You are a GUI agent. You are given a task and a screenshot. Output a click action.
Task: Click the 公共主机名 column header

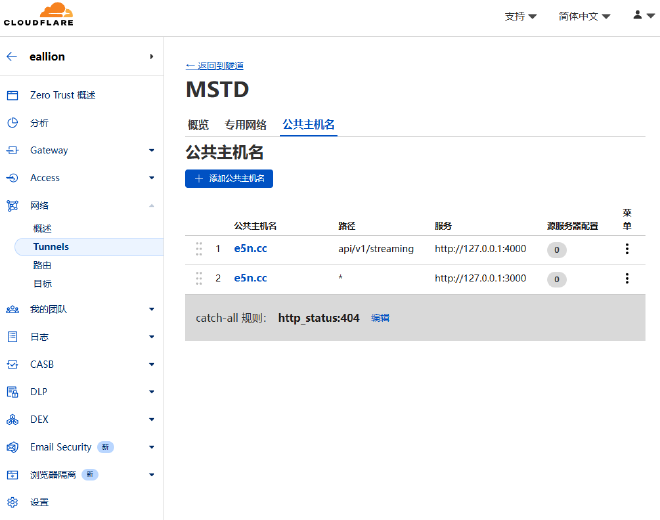click(255, 226)
